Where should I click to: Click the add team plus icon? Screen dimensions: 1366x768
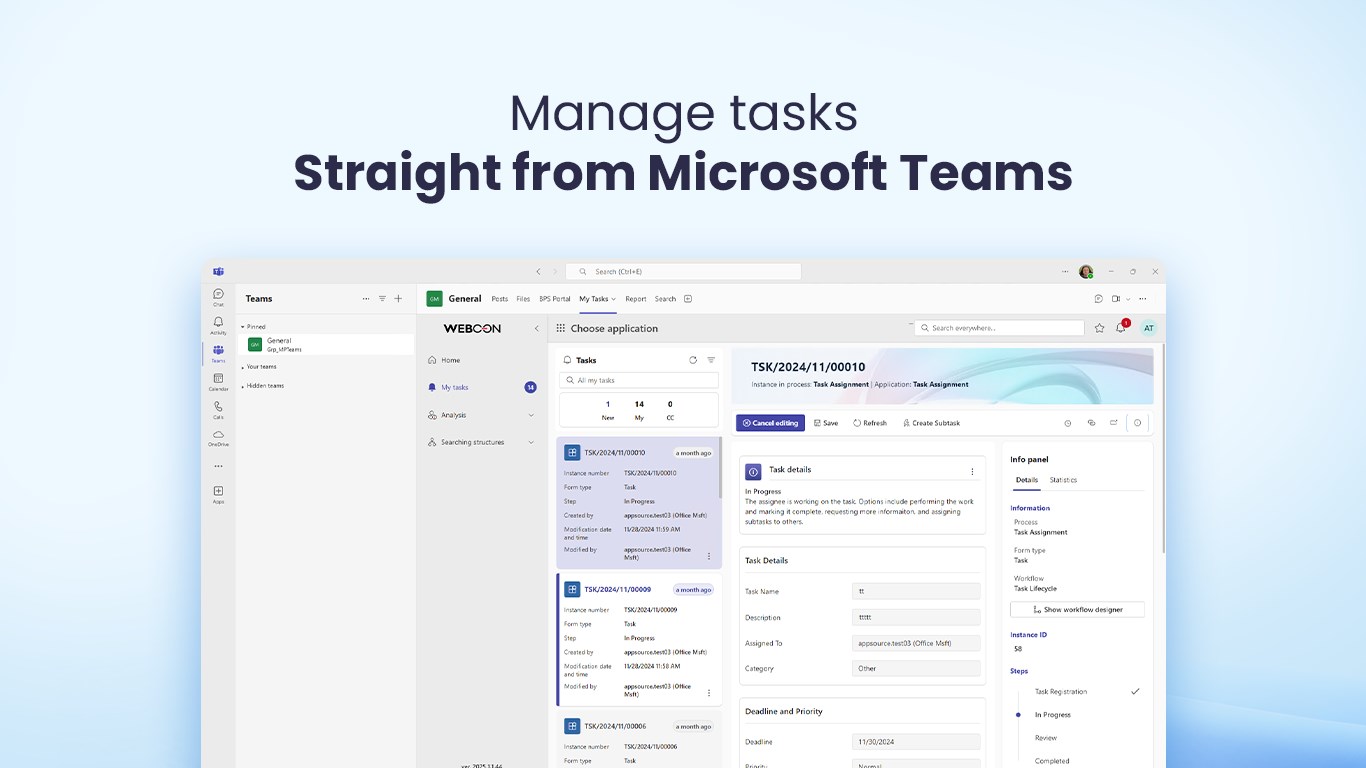click(x=398, y=298)
